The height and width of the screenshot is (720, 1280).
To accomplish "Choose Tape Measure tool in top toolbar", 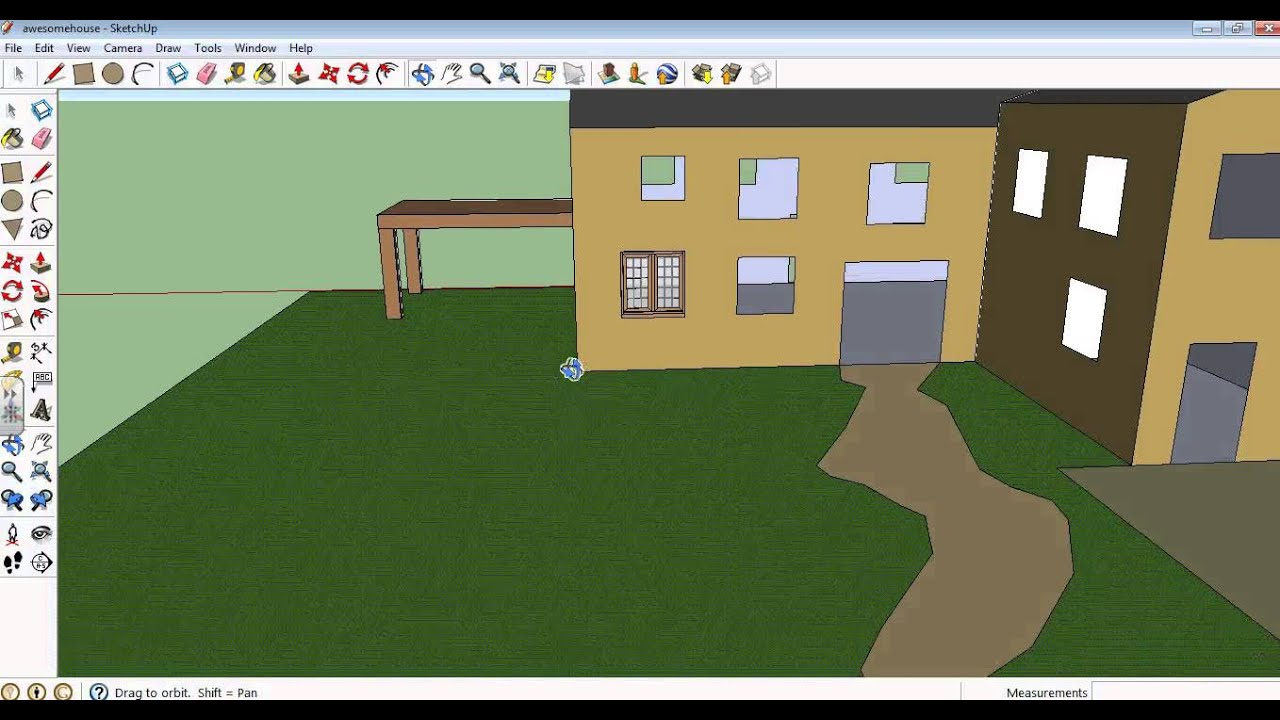I will point(235,74).
